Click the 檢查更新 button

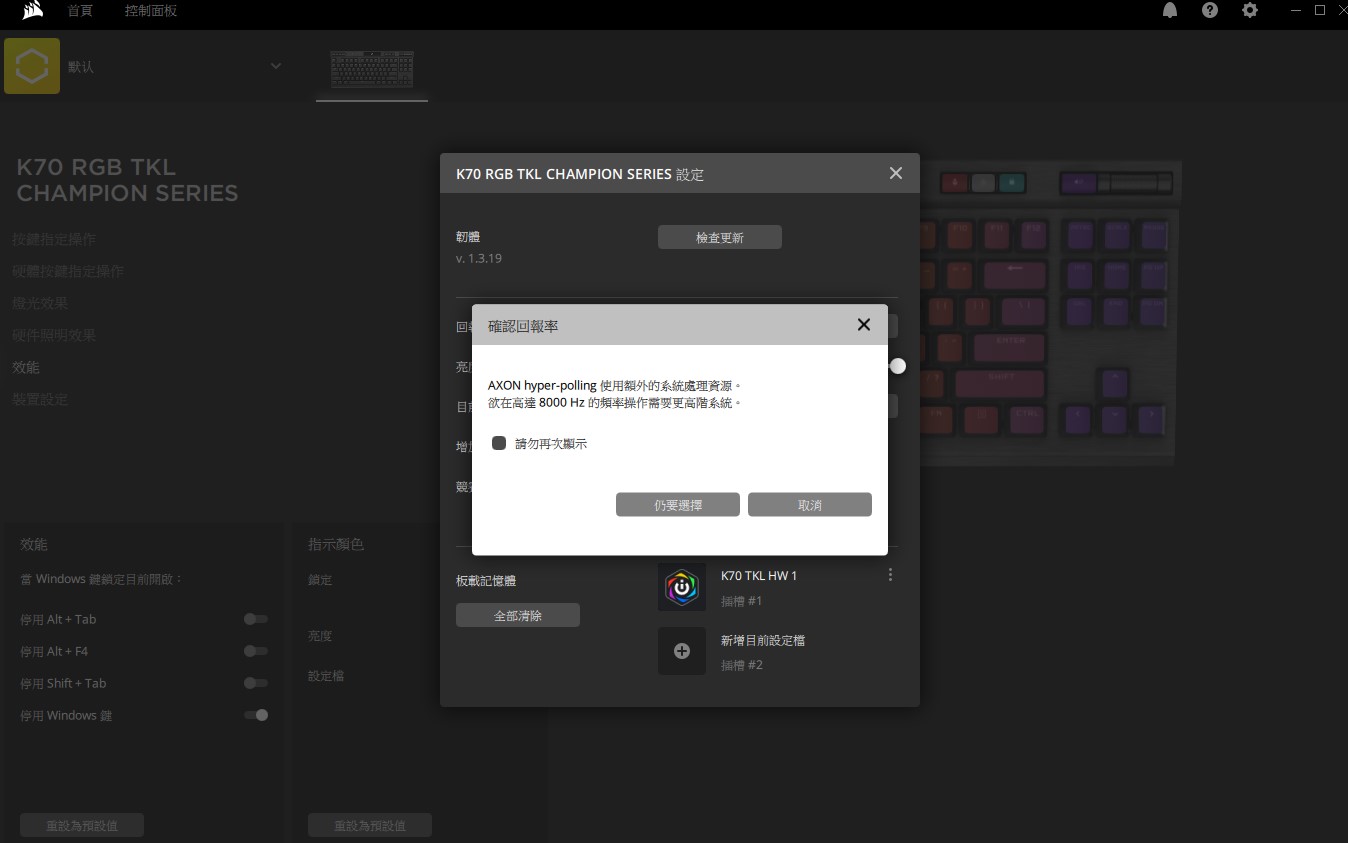pyautogui.click(x=720, y=238)
